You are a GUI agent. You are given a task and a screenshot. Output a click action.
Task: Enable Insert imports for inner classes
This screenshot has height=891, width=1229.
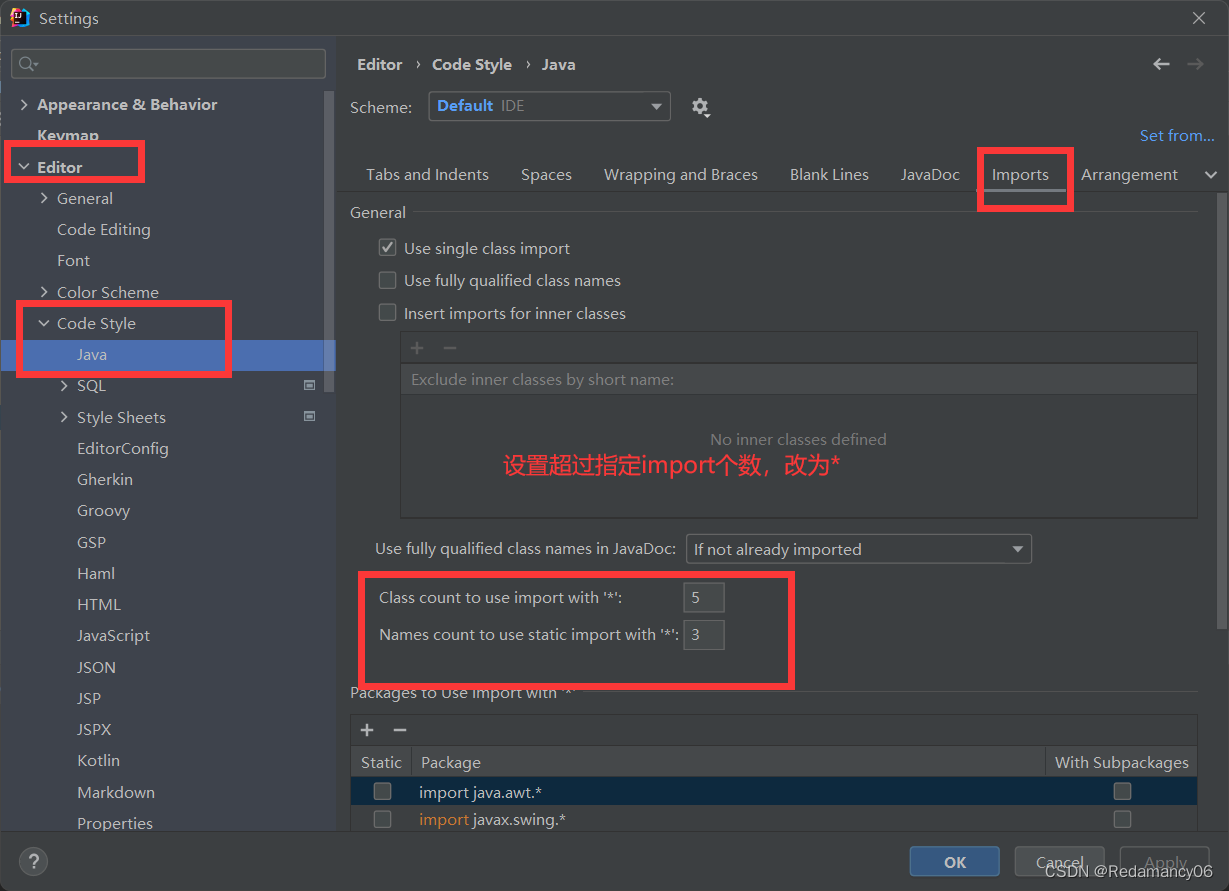(x=388, y=313)
